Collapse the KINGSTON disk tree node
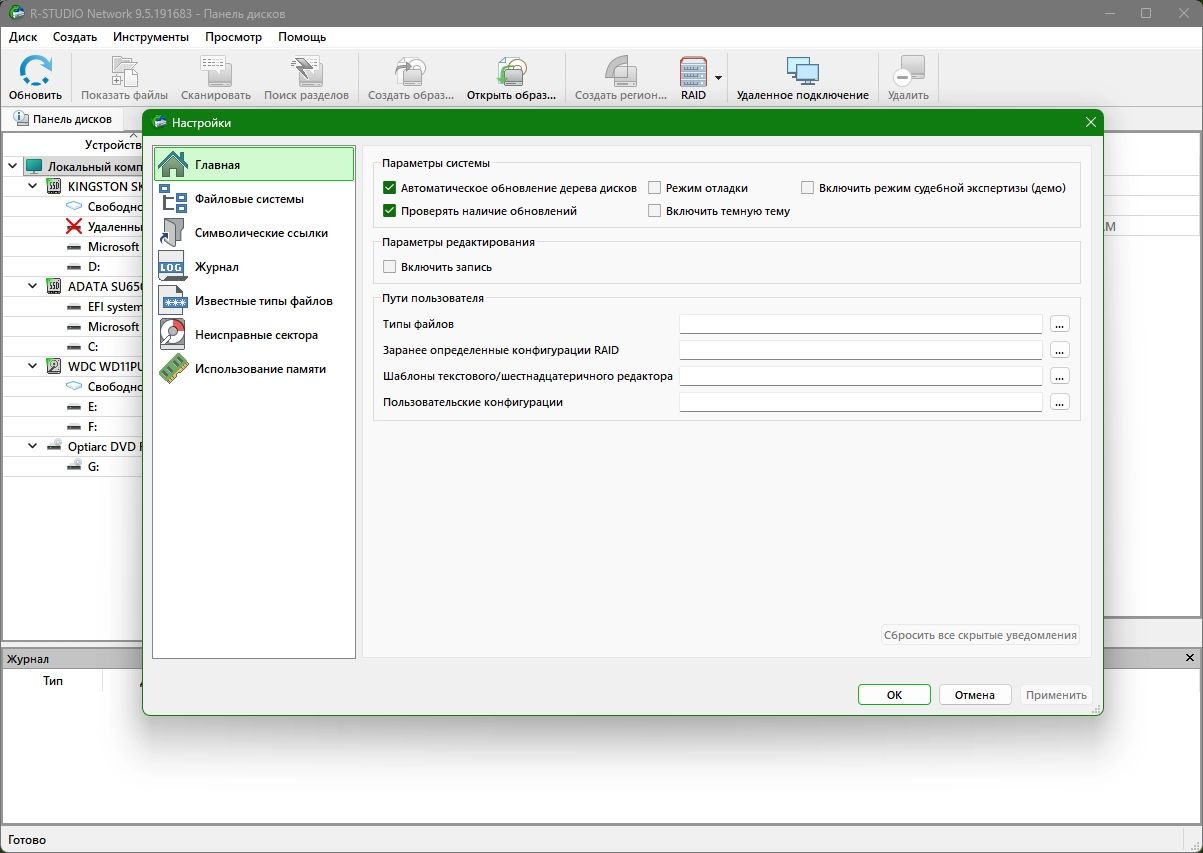This screenshot has width=1203, height=853. pyautogui.click(x=33, y=186)
